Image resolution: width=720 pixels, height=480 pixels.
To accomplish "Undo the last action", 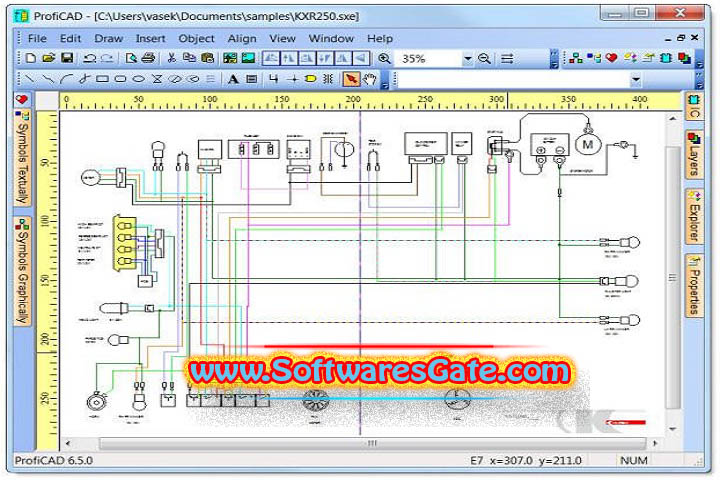I will [90, 58].
